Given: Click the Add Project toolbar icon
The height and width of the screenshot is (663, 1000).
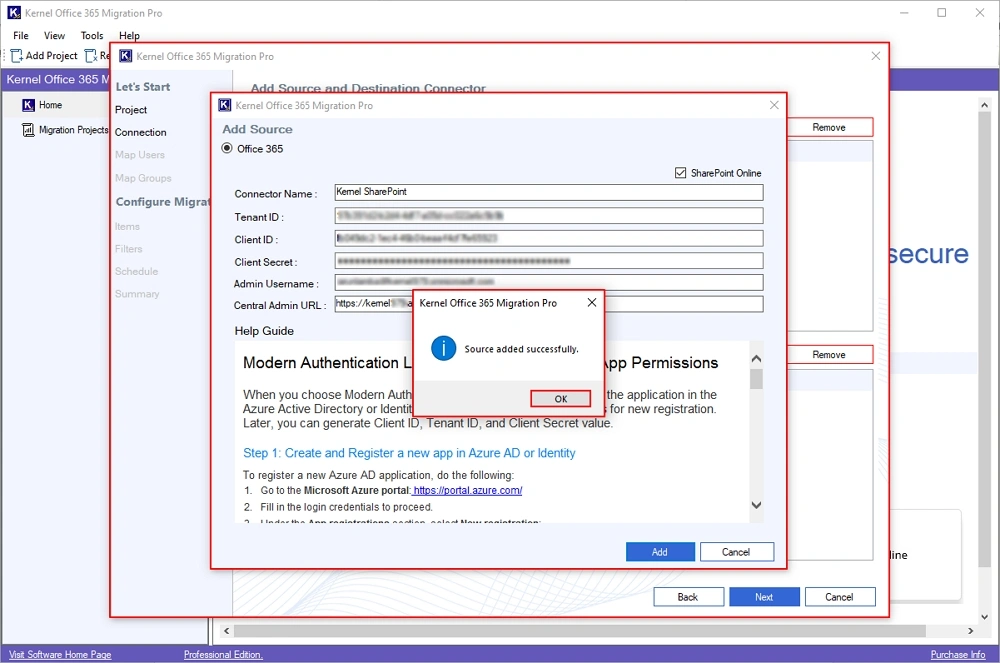Looking at the screenshot, I should tap(17, 56).
